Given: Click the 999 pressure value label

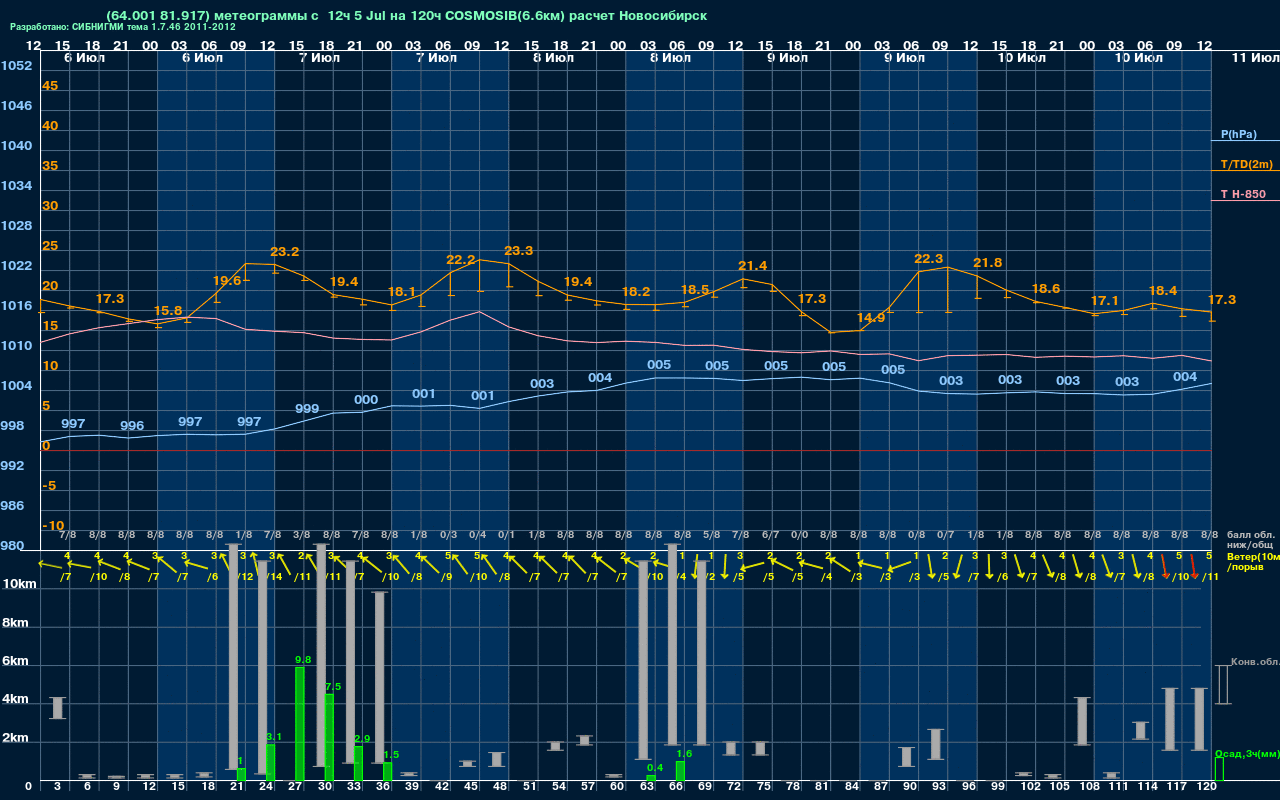Looking at the screenshot, I should 308,409.
